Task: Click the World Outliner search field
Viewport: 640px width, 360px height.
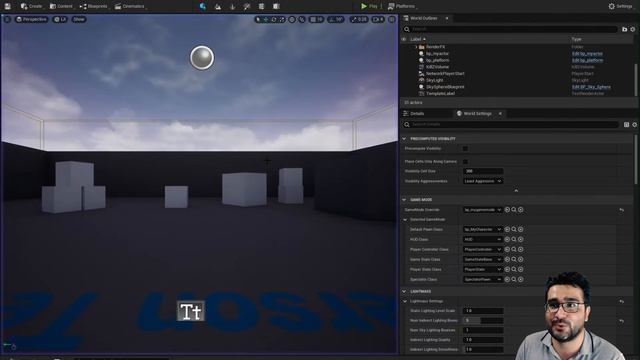Action: [x=510, y=29]
